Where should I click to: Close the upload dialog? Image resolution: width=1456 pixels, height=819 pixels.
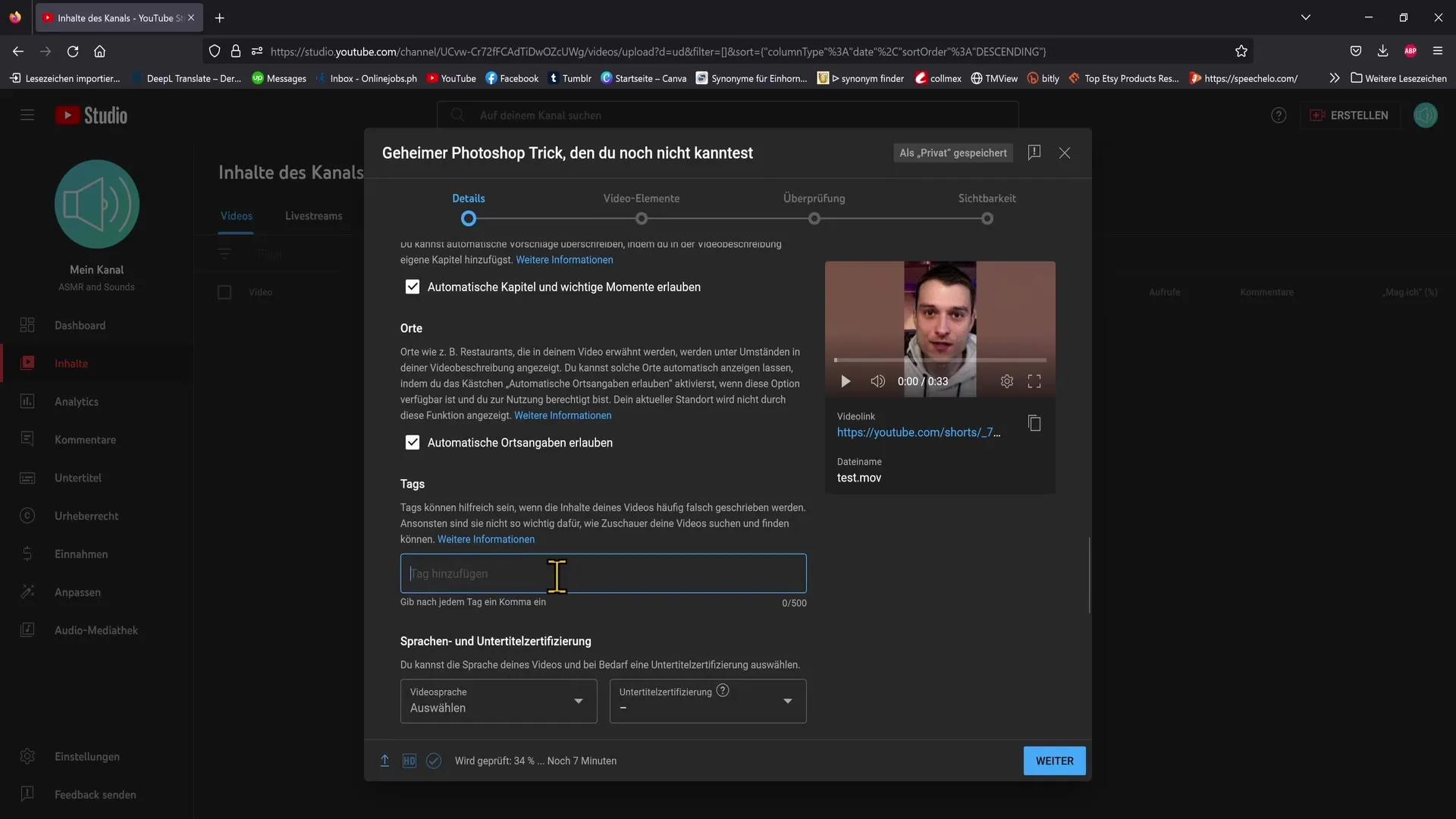point(1065,153)
